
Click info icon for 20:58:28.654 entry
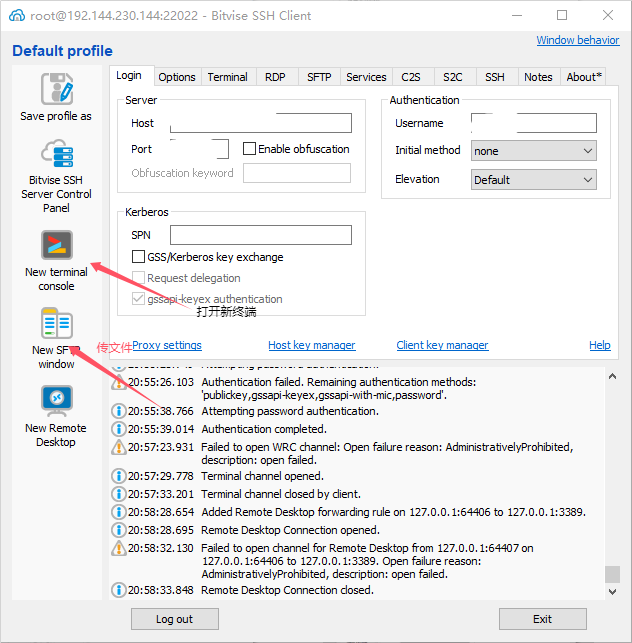point(119,512)
